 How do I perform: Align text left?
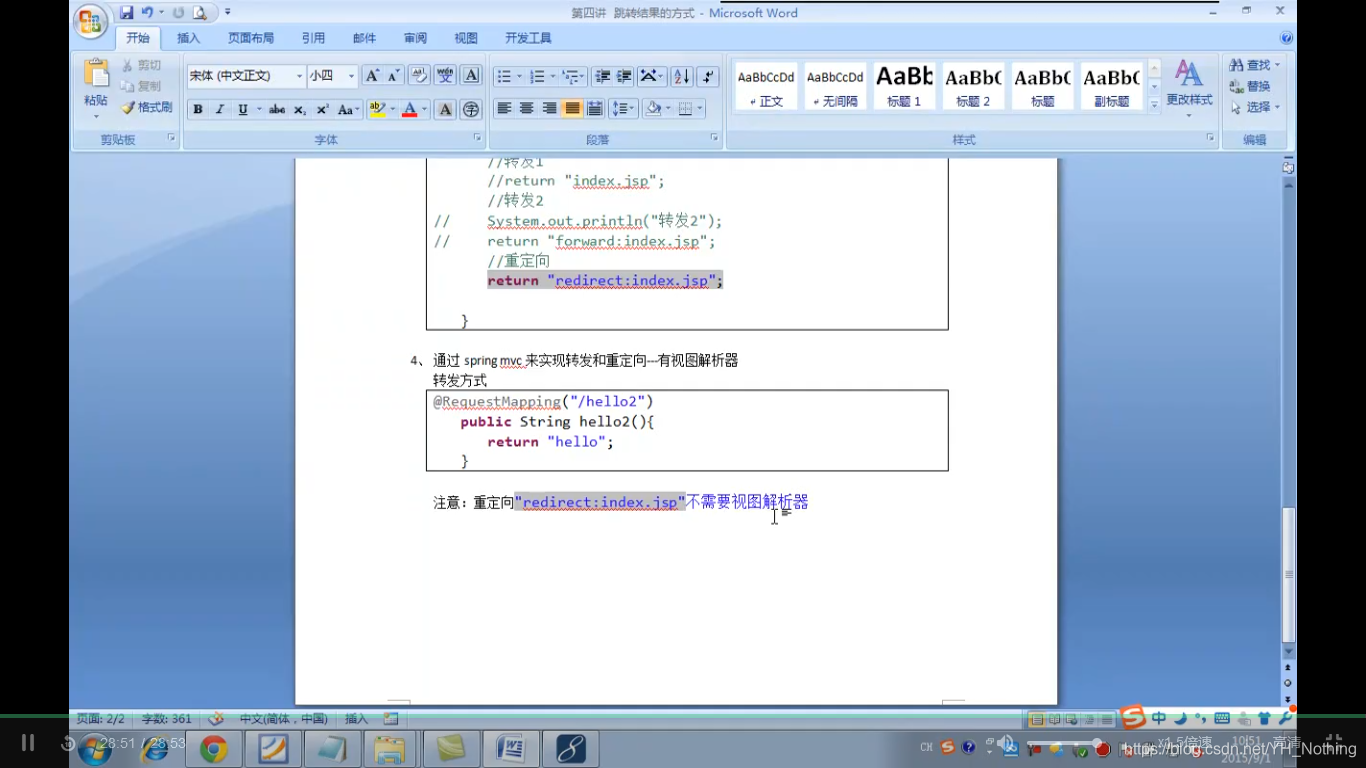[x=504, y=109]
